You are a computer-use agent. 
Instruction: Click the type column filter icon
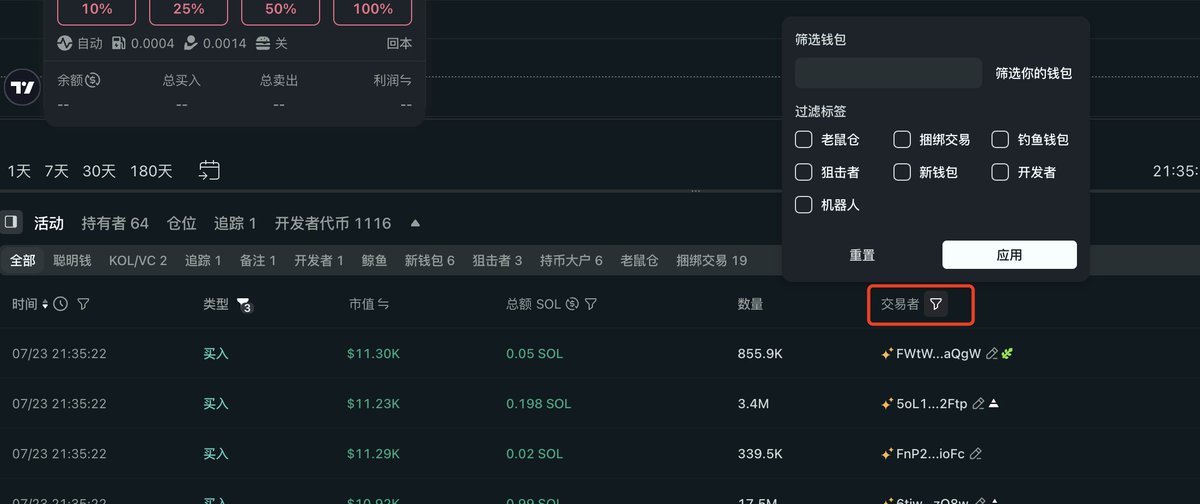click(244, 304)
